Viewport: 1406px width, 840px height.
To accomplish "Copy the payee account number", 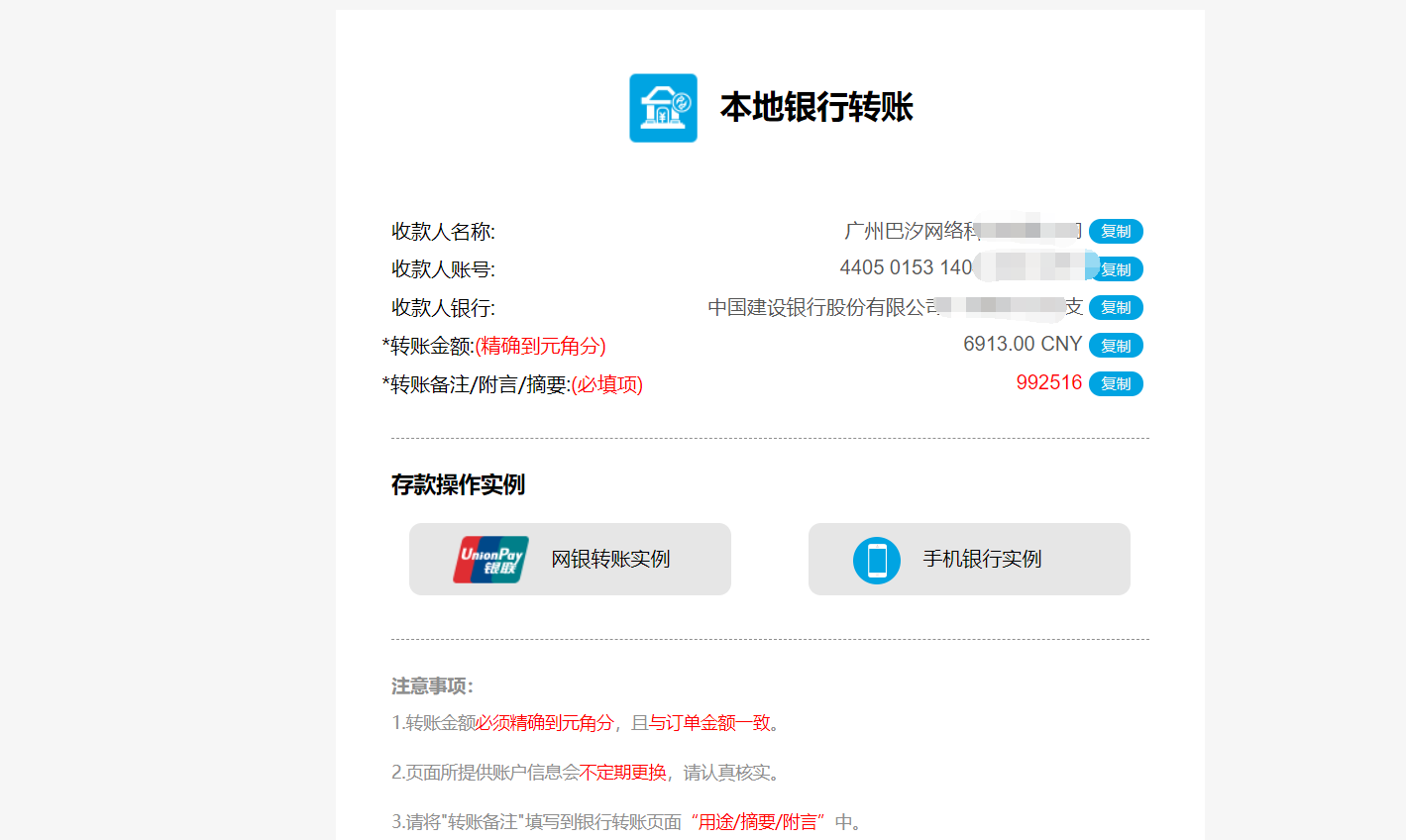I will coord(1116,269).
